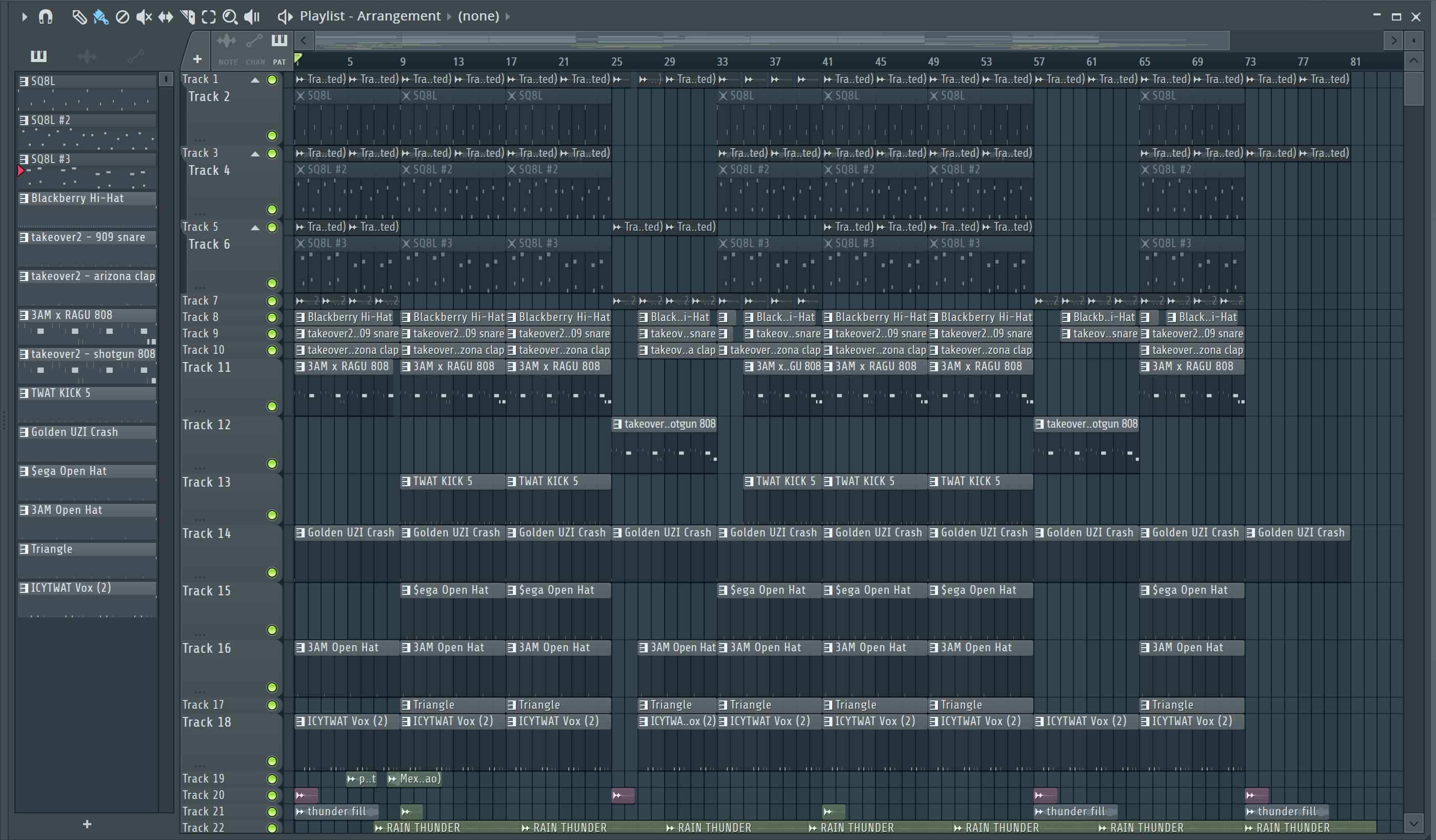Mute Track 18 using its green light

[x=272, y=762]
